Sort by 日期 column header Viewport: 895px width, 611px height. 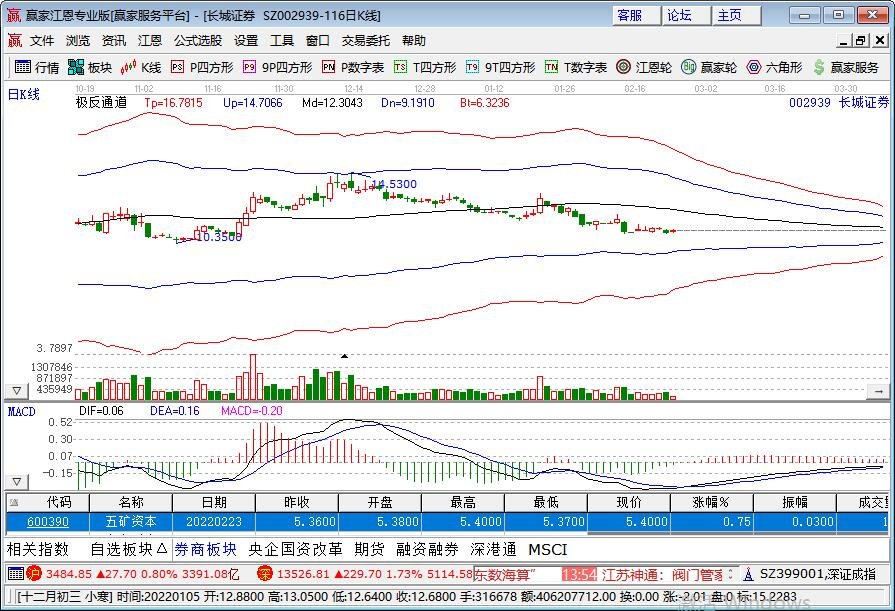[x=213, y=503]
